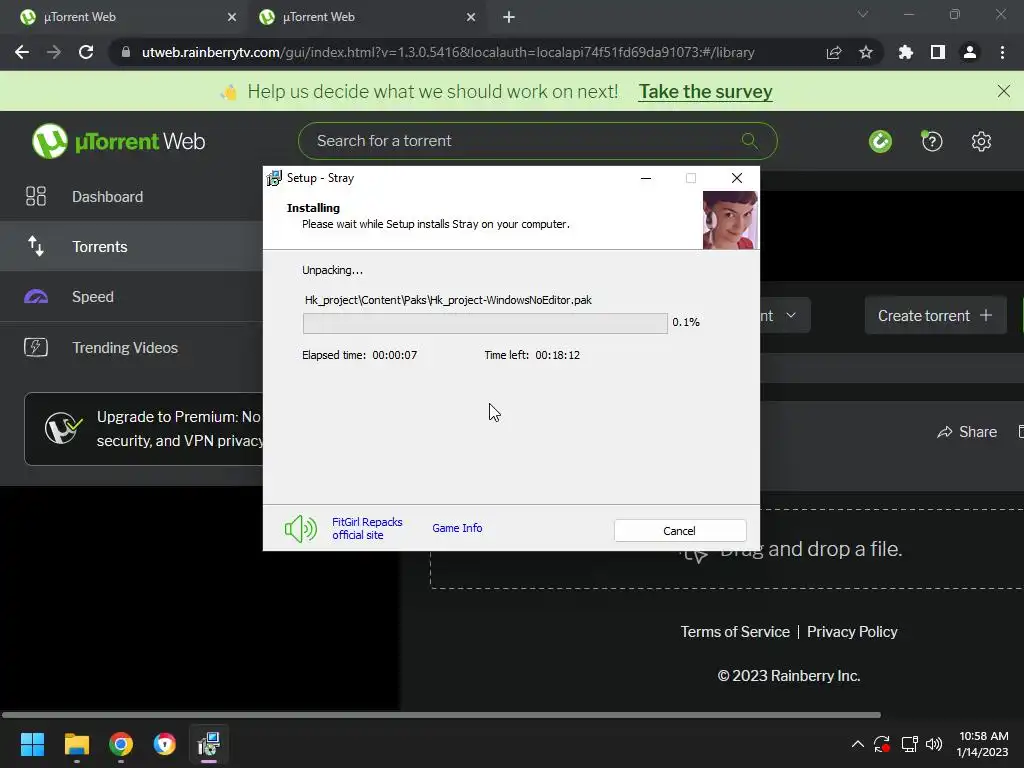Click the volume tray icon
The height and width of the screenshot is (768, 1024).
pos(934,744)
